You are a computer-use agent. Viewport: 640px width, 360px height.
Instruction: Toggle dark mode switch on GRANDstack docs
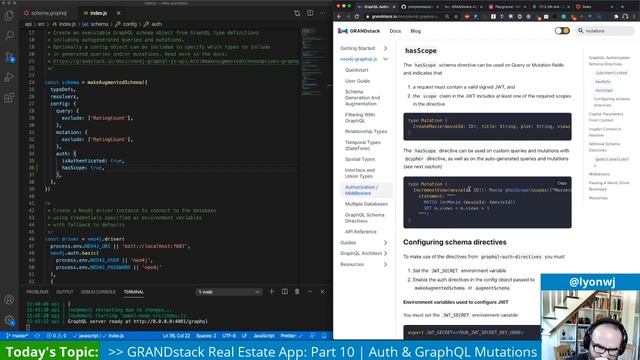tap(562, 31)
